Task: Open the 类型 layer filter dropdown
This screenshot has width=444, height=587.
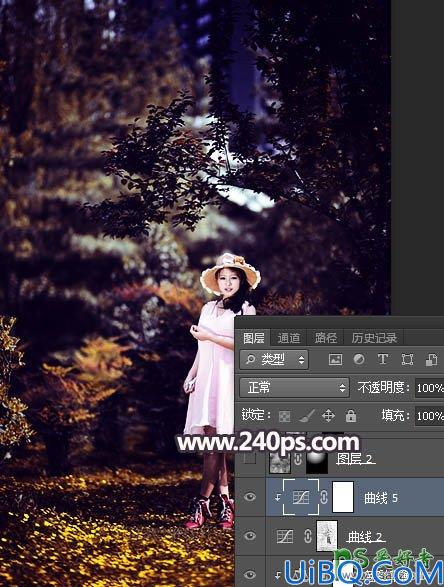Action: [x=274, y=360]
